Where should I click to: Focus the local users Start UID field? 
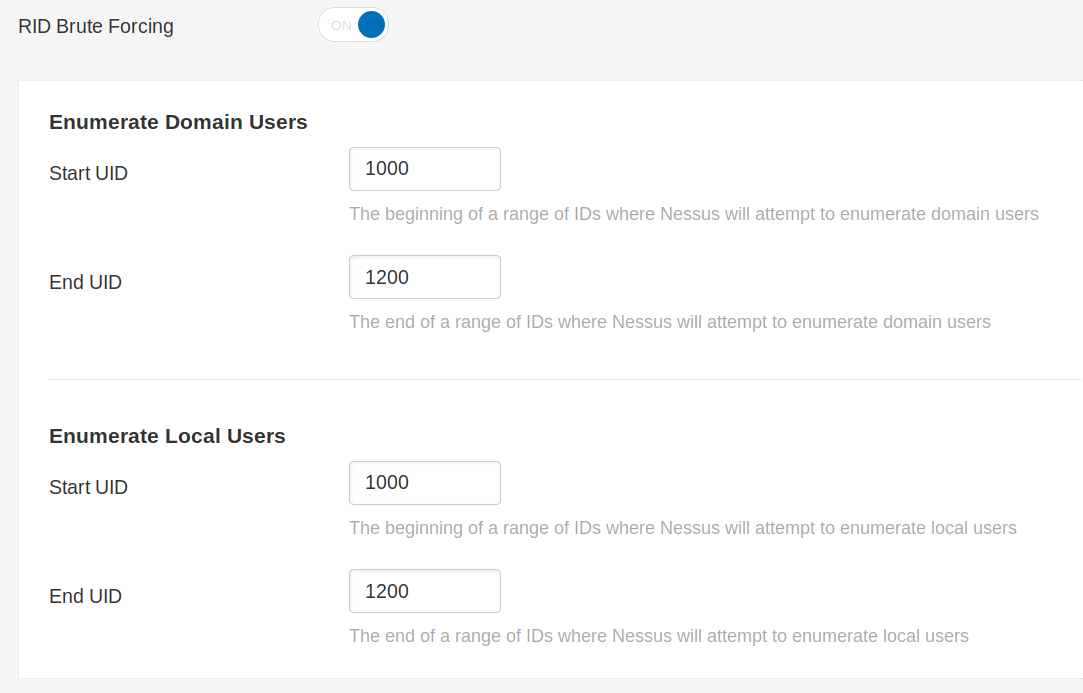click(424, 483)
